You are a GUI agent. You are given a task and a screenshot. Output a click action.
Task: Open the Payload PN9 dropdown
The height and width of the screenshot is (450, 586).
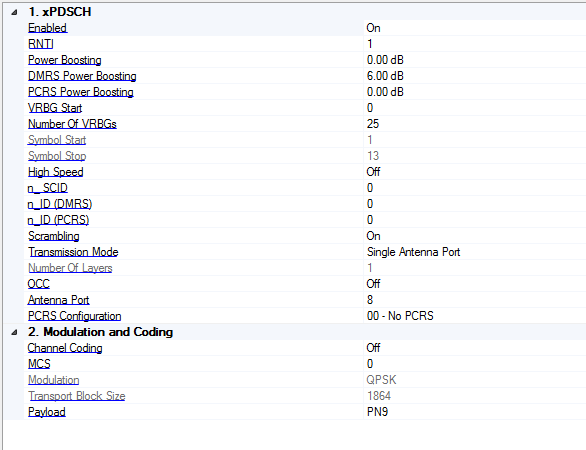coord(475,412)
